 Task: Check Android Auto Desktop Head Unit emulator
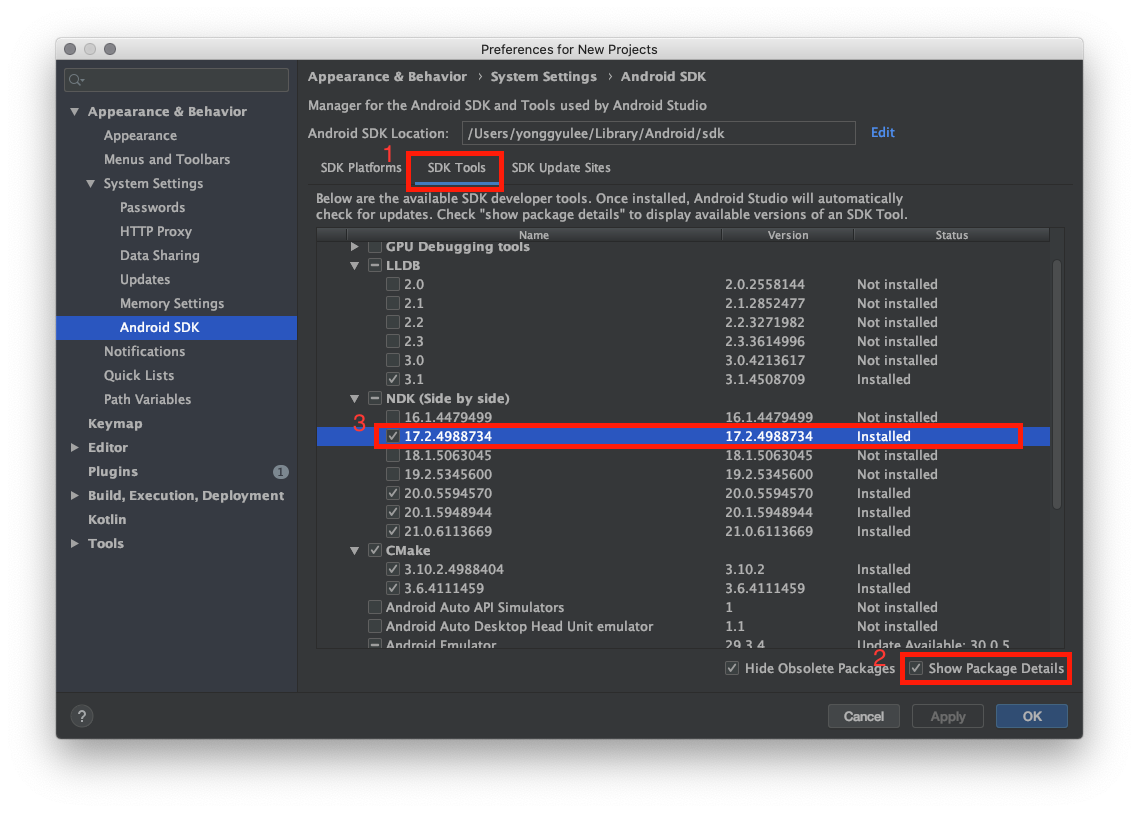pyautogui.click(x=375, y=626)
